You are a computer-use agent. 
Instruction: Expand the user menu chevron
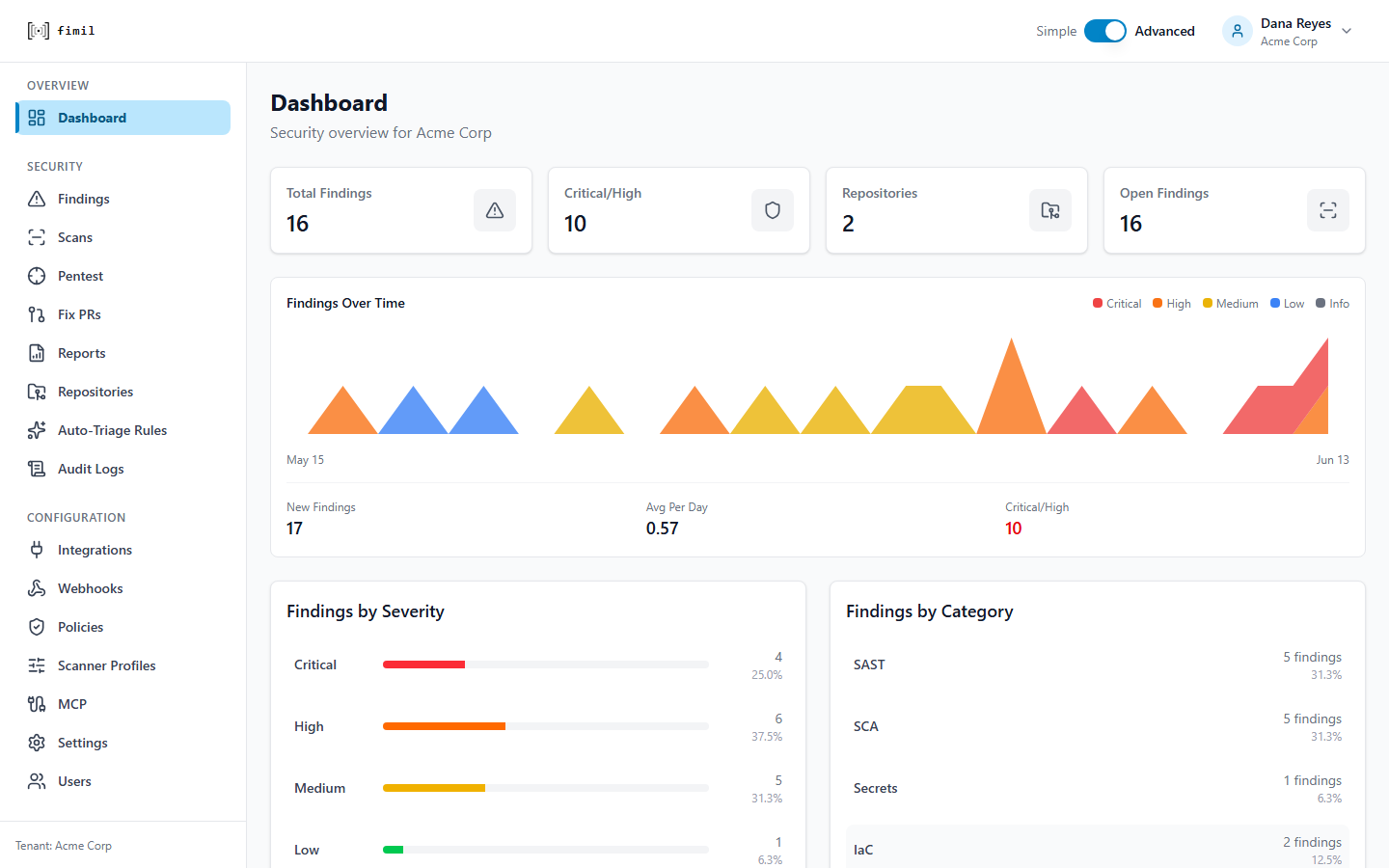coord(1347,31)
